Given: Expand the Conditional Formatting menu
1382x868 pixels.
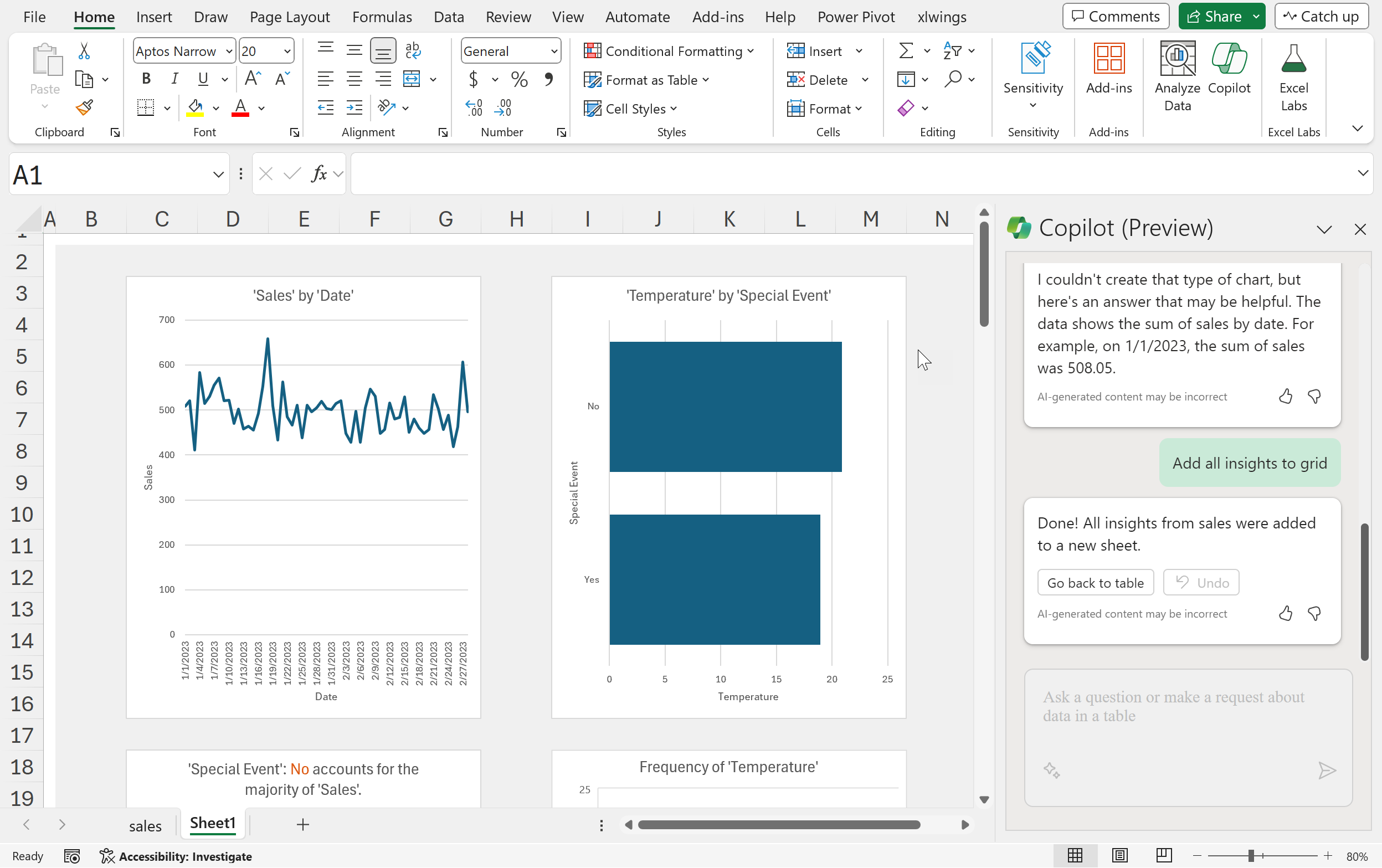Looking at the screenshot, I should [669, 51].
